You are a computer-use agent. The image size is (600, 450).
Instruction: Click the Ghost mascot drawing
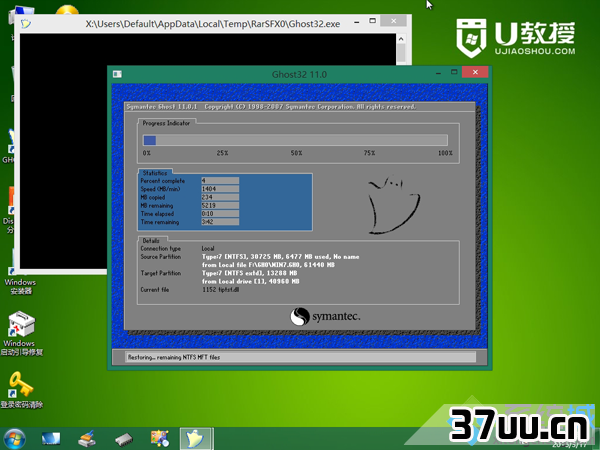click(x=393, y=205)
